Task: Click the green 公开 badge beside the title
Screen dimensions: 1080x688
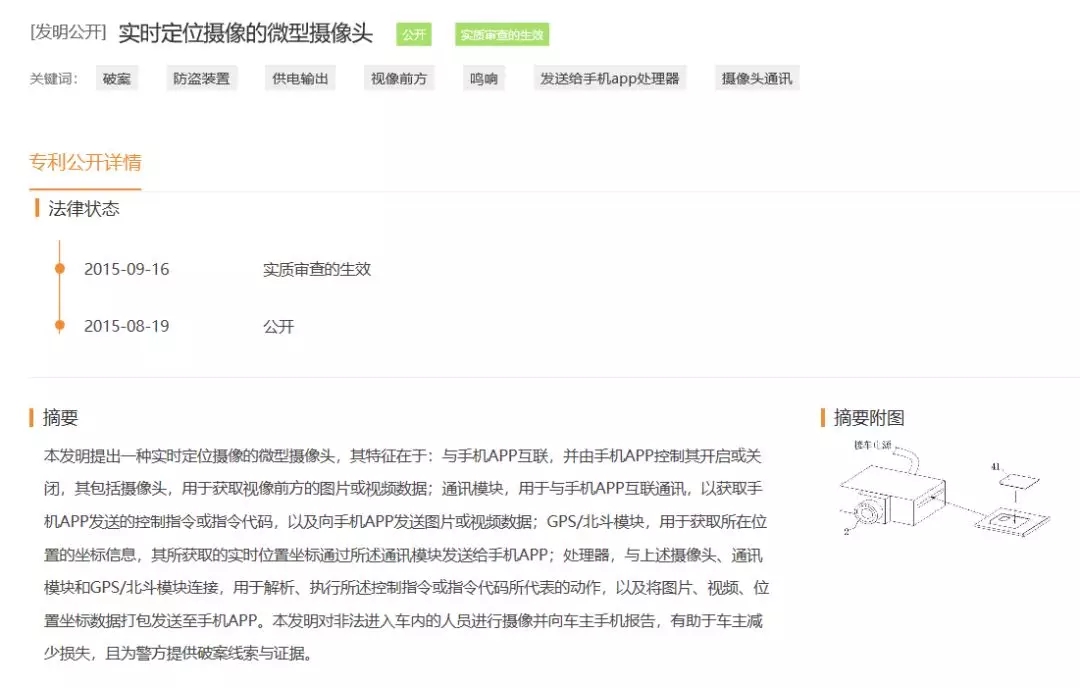Action: click(x=413, y=35)
